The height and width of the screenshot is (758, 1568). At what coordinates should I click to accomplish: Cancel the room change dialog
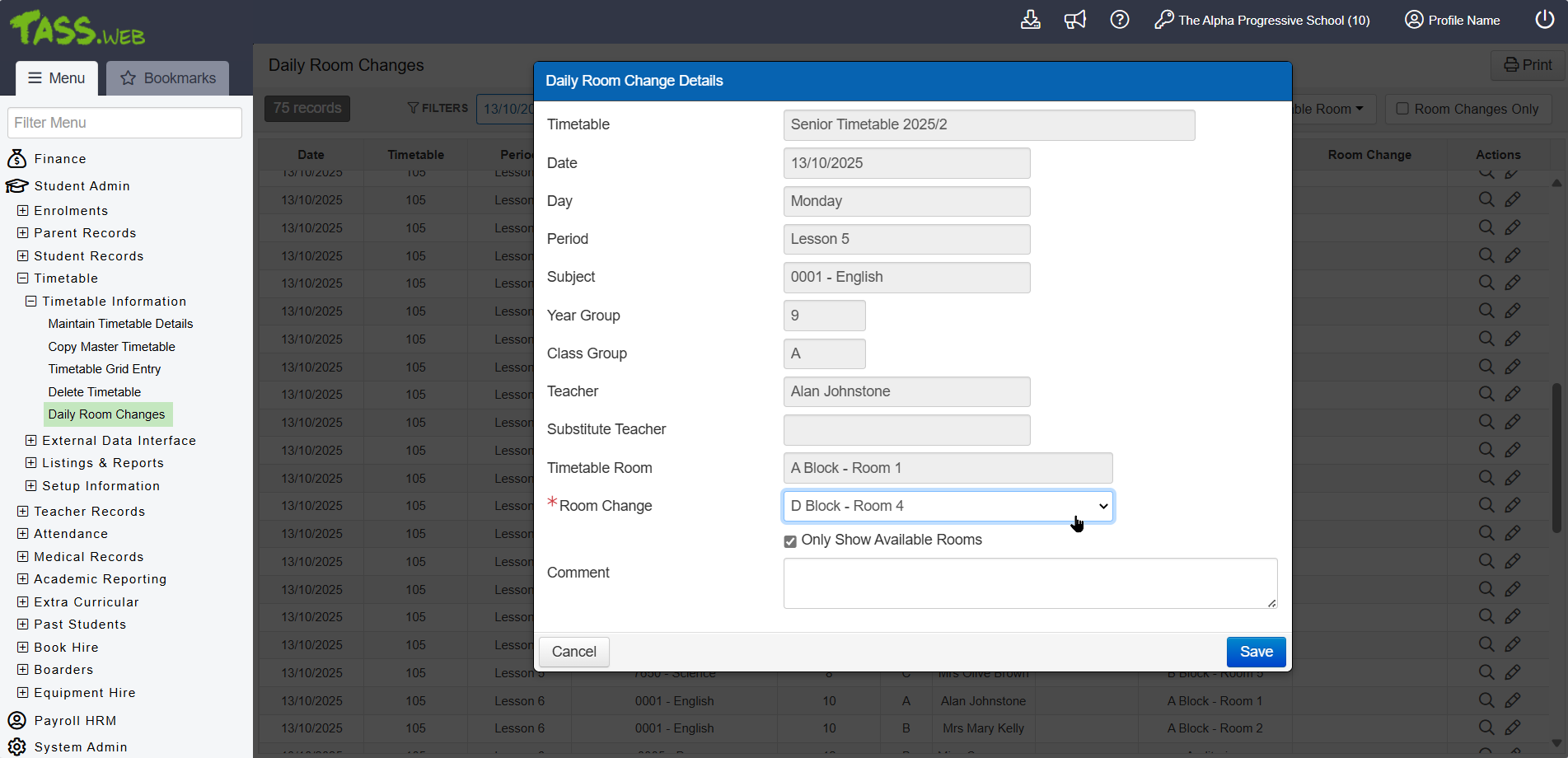pyautogui.click(x=573, y=652)
